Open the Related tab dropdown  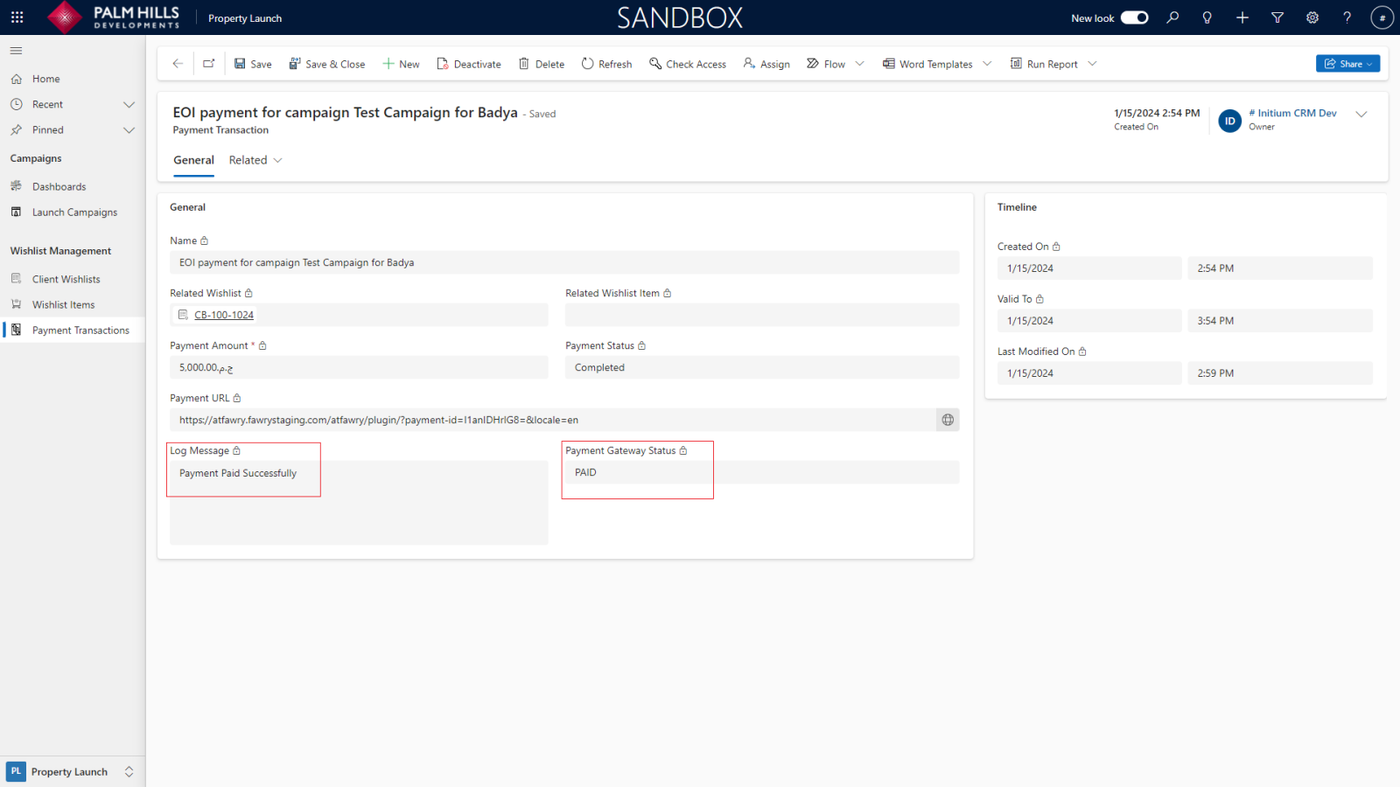(x=256, y=160)
